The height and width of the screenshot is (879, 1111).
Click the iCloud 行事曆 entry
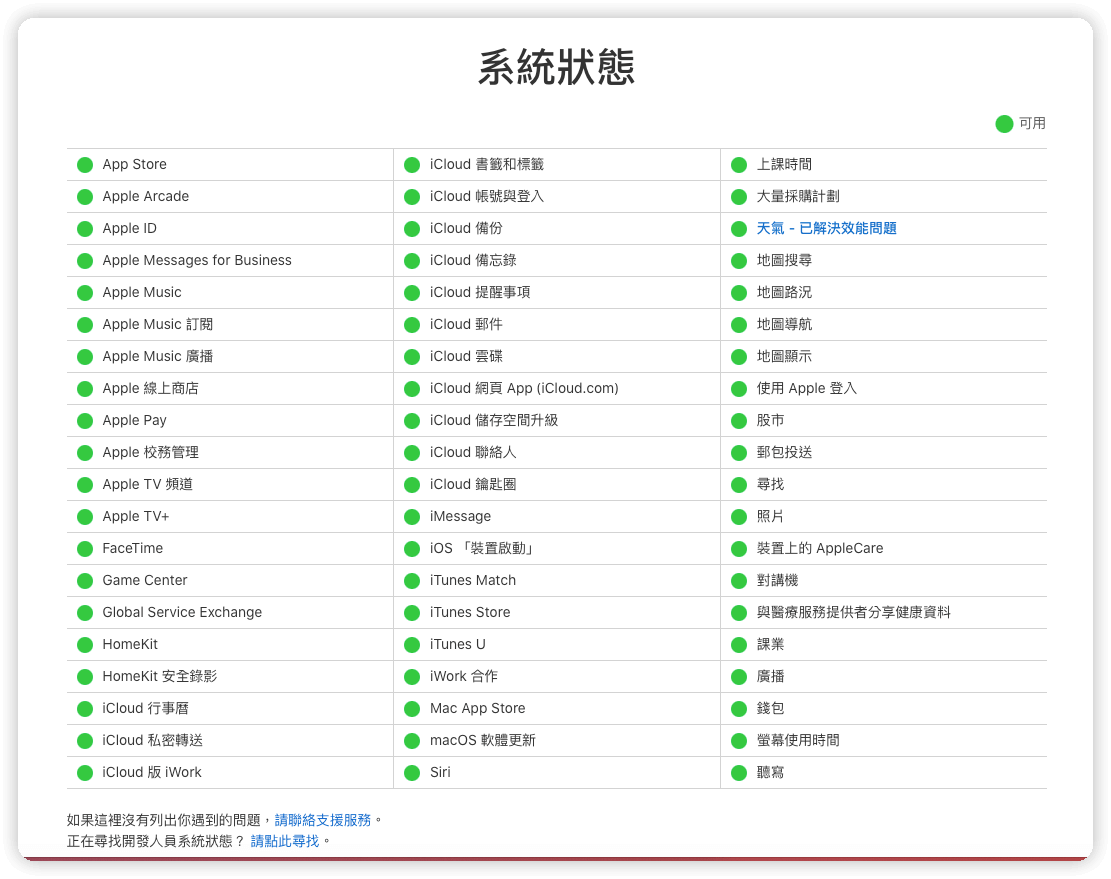(x=145, y=708)
